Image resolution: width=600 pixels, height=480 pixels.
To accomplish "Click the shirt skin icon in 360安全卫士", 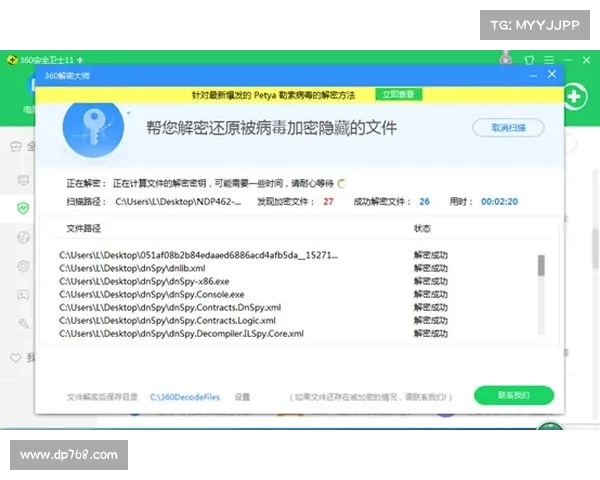I will click(x=529, y=60).
